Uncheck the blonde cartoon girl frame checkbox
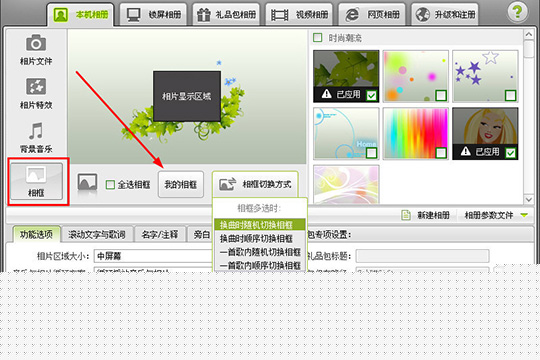 510,153
